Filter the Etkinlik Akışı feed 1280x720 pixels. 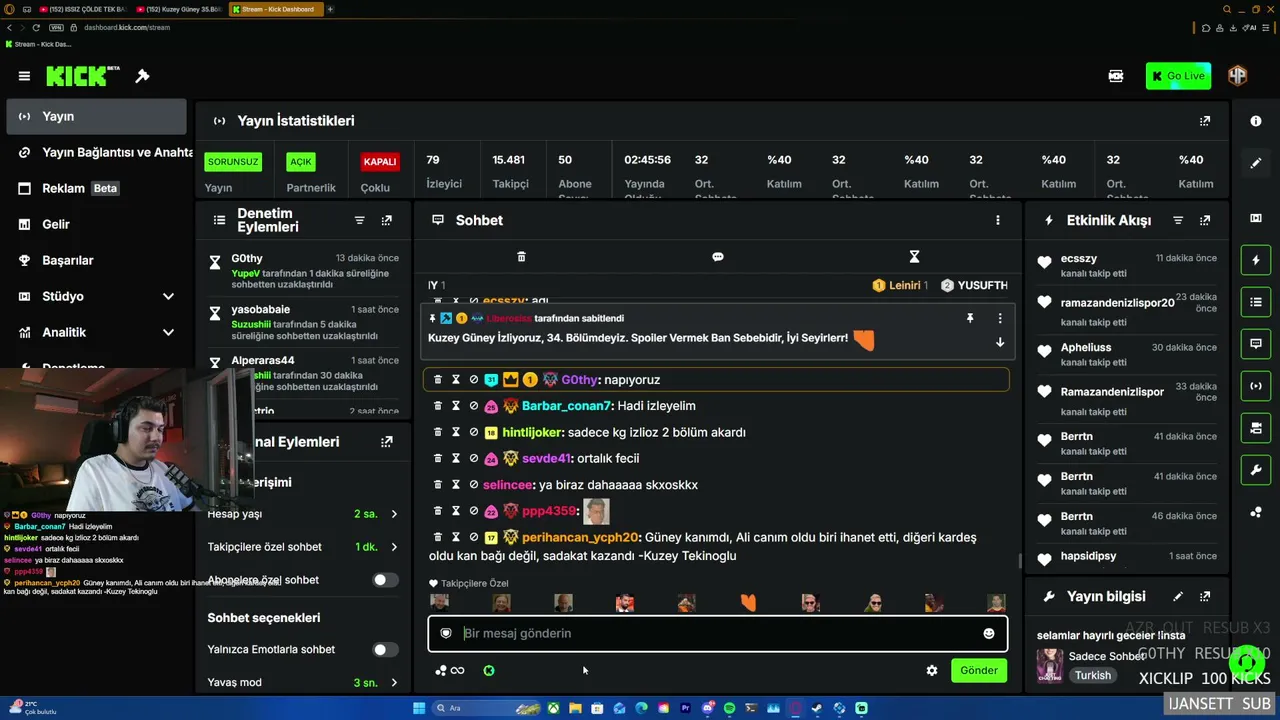1178,220
